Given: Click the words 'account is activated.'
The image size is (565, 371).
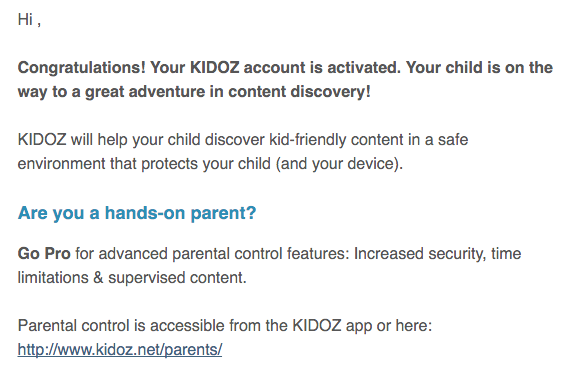Looking at the screenshot, I should (322, 67).
